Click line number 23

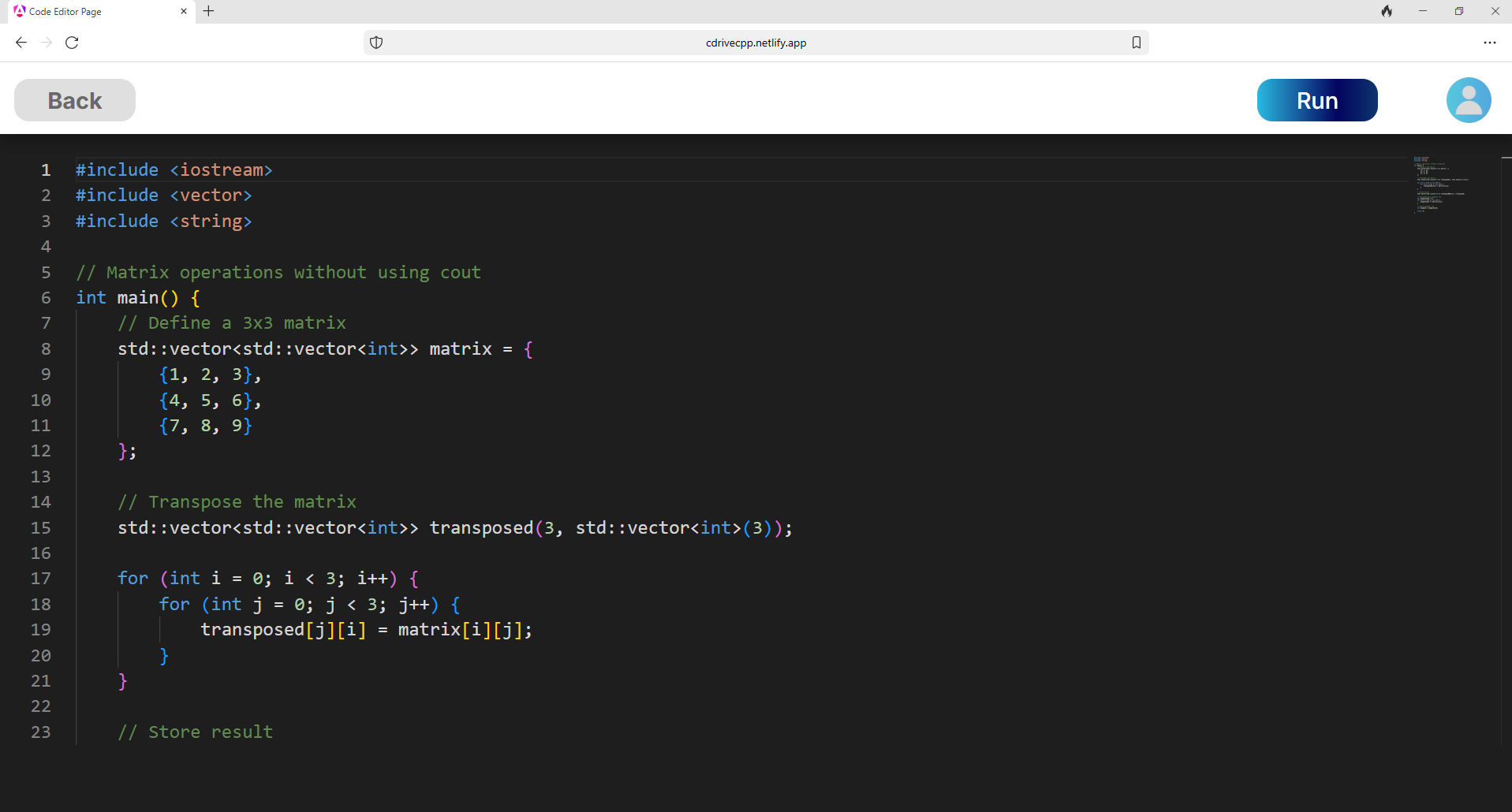[x=41, y=732]
